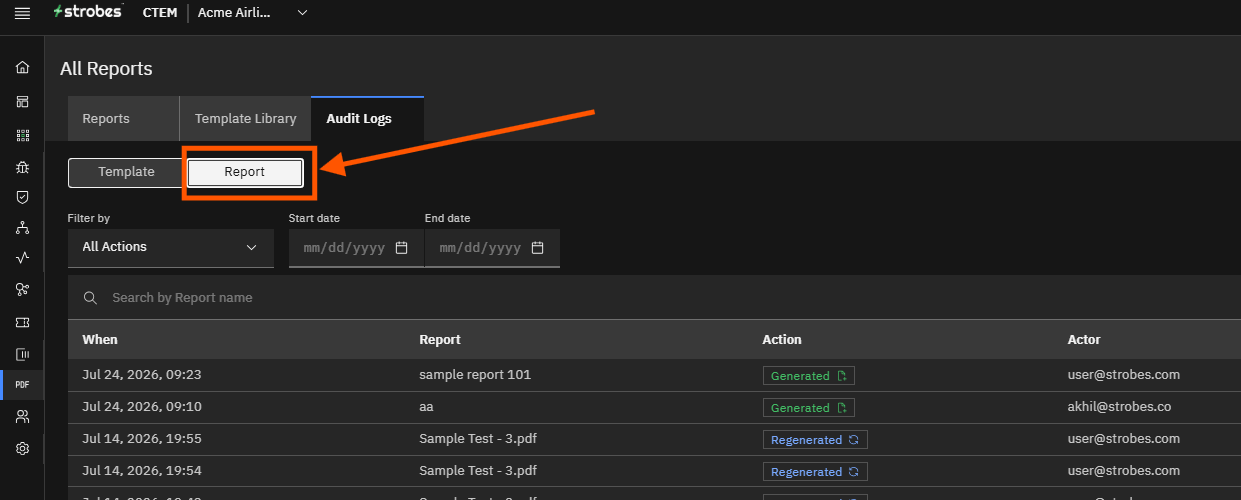Viewport: 1241px width, 500px height.
Task: Select report name sample report 101
Action: click(x=475, y=375)
